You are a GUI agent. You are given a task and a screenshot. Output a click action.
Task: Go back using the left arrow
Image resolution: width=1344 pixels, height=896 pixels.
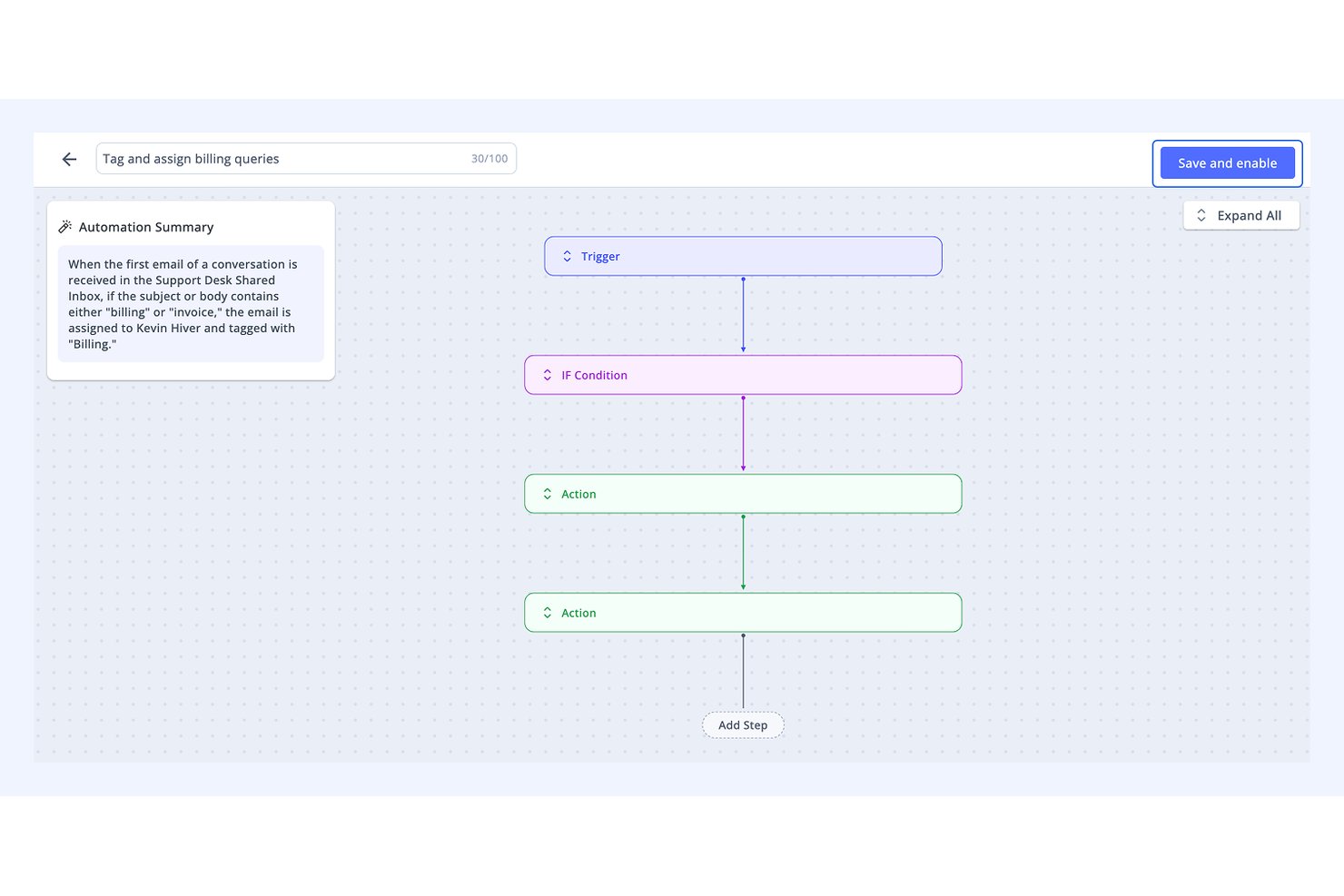(69, 159)
